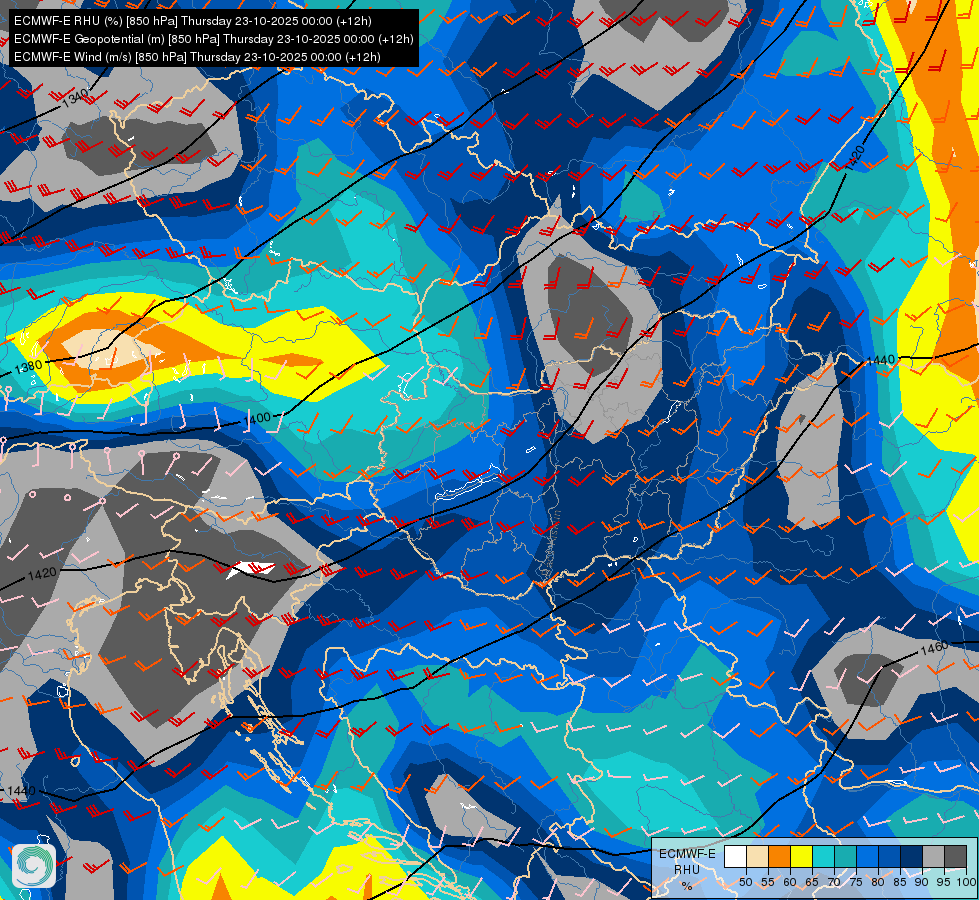Pick the yellow 60-65 legend swatch
This screenshot has width=979, height=900.
tap(801, 856)
